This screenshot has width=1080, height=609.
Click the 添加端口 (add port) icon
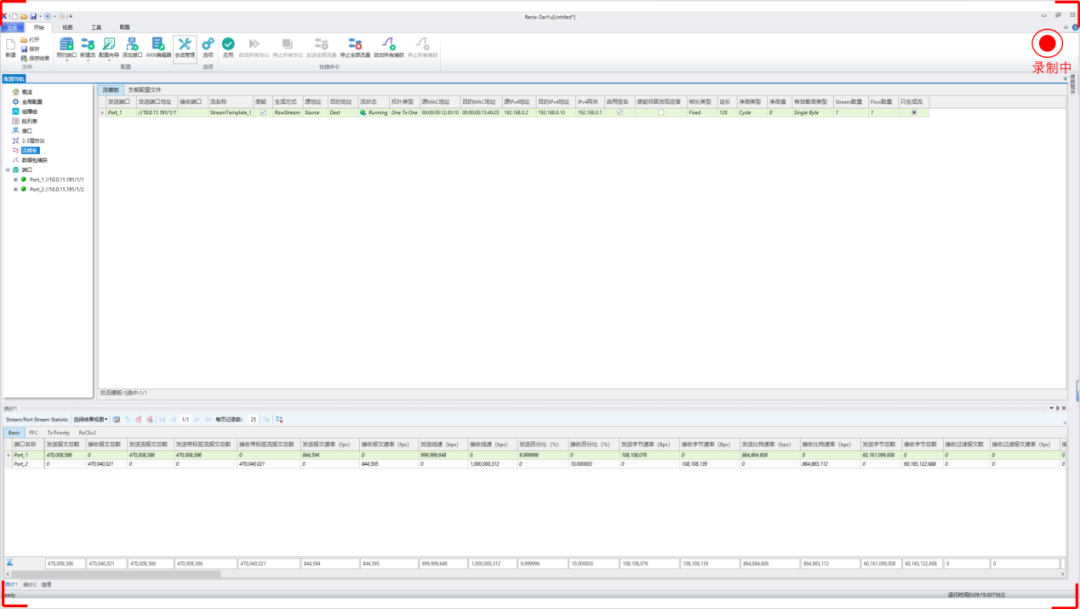[132, 45]
